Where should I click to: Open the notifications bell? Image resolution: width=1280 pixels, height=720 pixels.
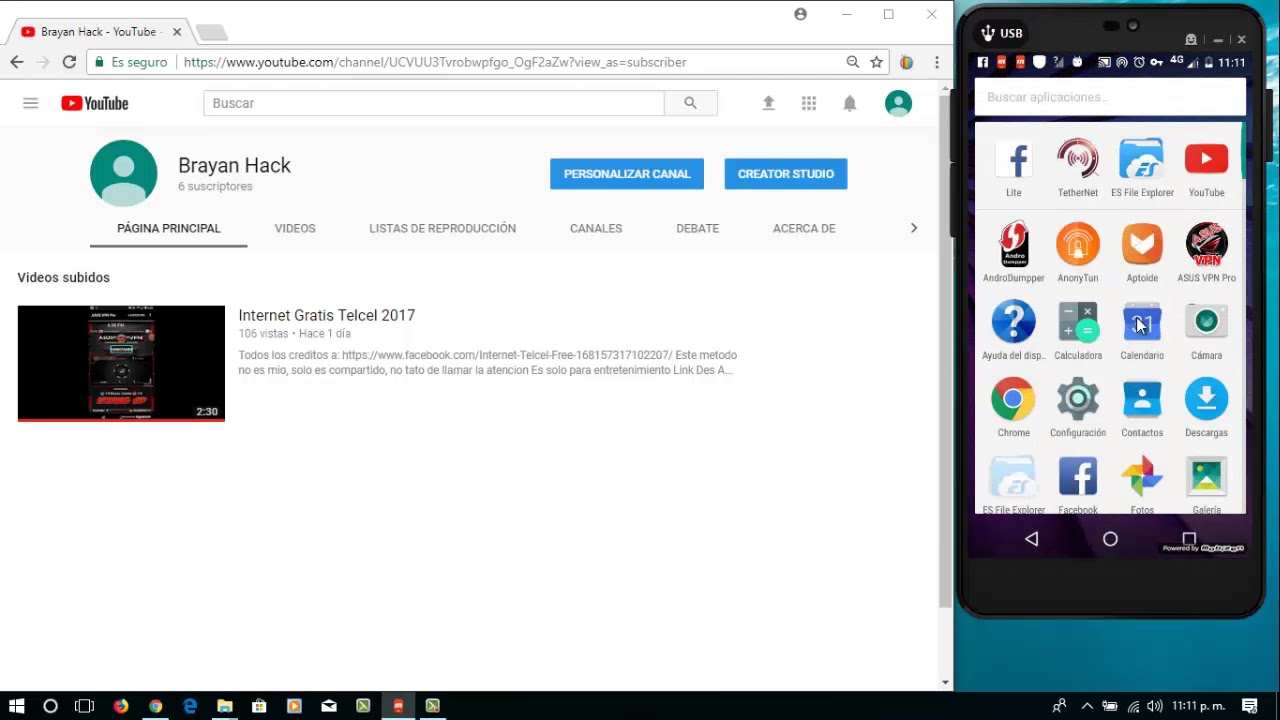pos(849,103)
